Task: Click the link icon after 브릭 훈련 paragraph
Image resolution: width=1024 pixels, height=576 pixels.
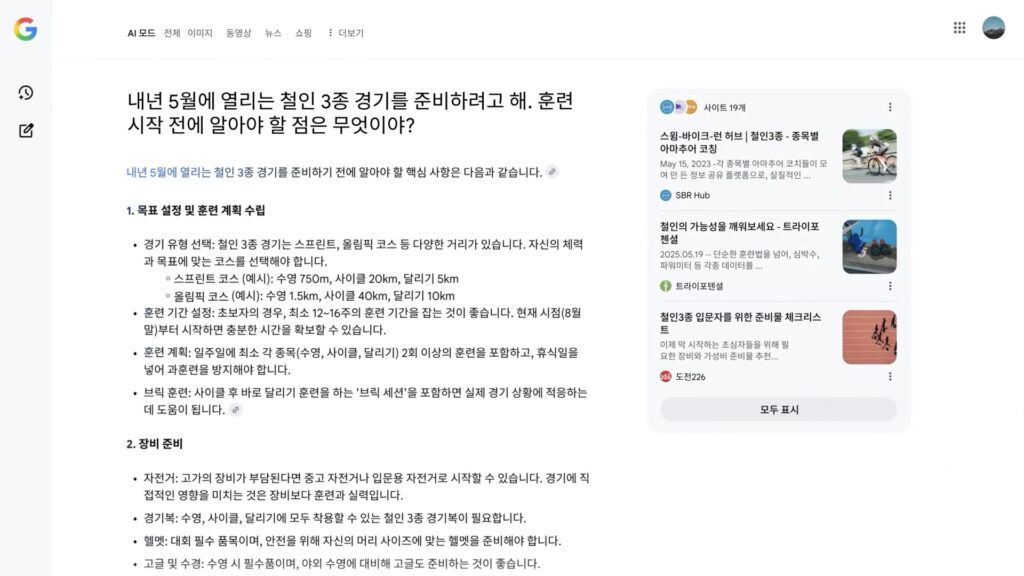Action: tap(236, 410)
